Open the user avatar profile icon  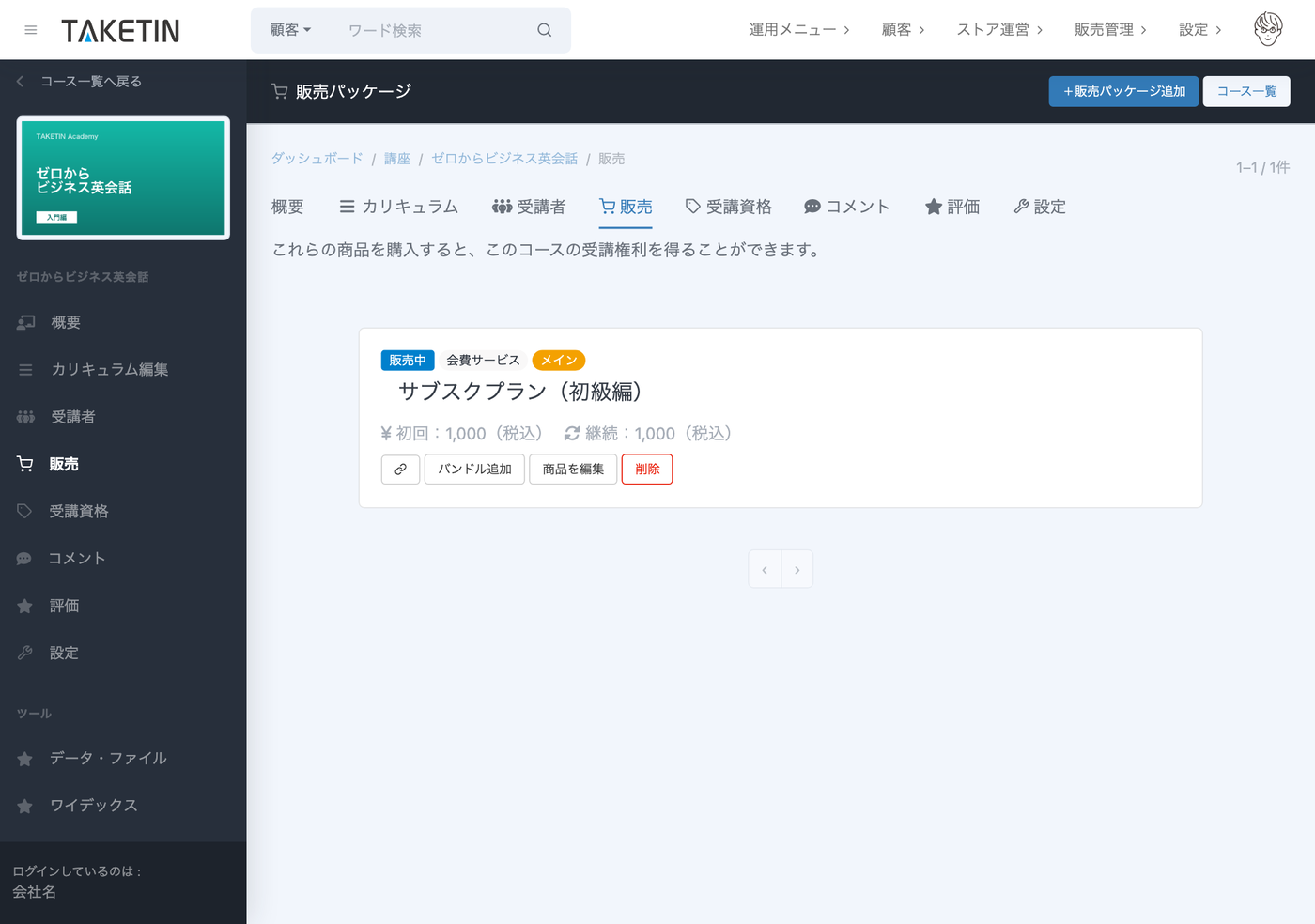coord(1268,29)
